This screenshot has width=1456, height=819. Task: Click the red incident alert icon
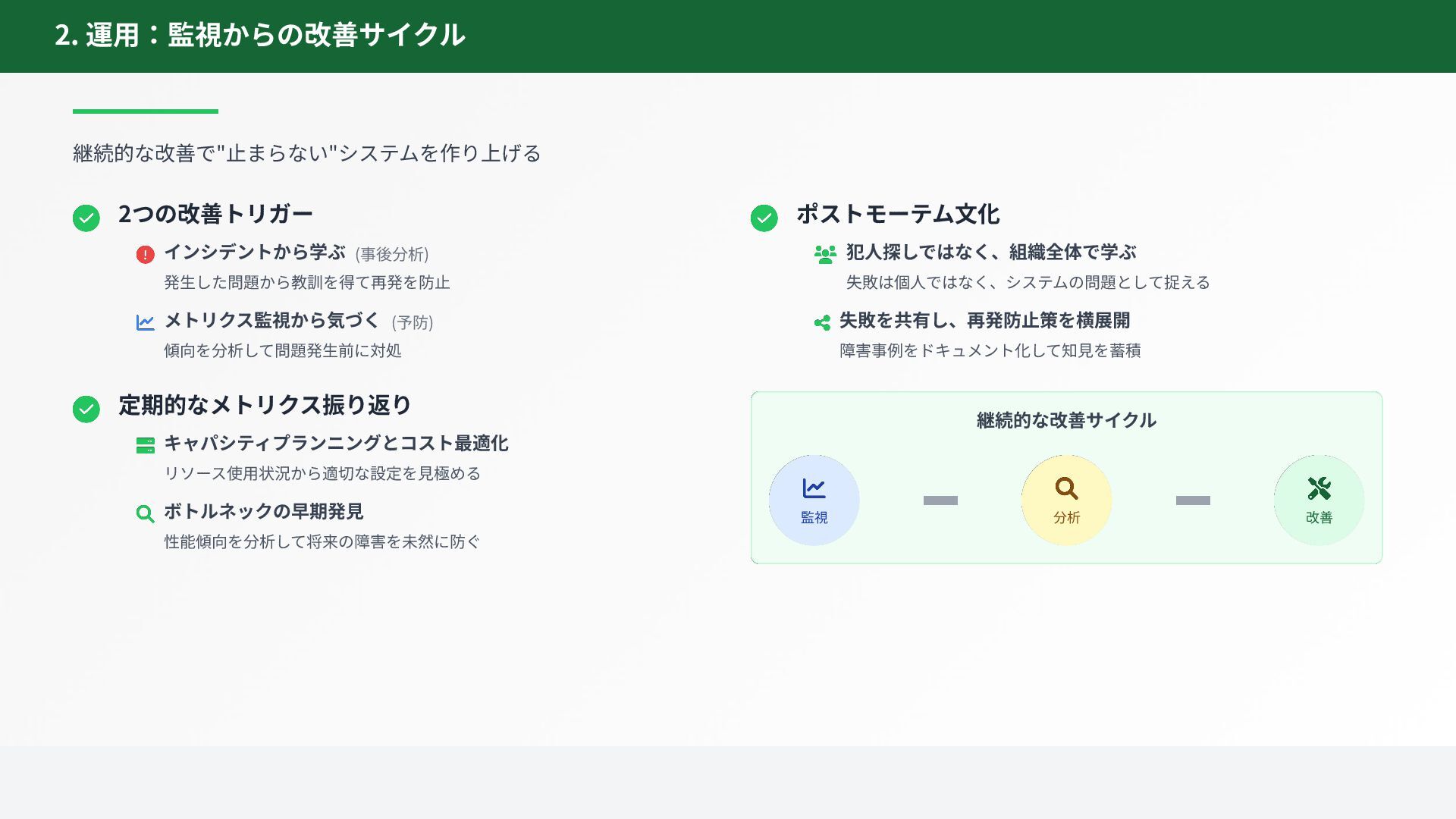pyautogui.click(x=145, y=255)
